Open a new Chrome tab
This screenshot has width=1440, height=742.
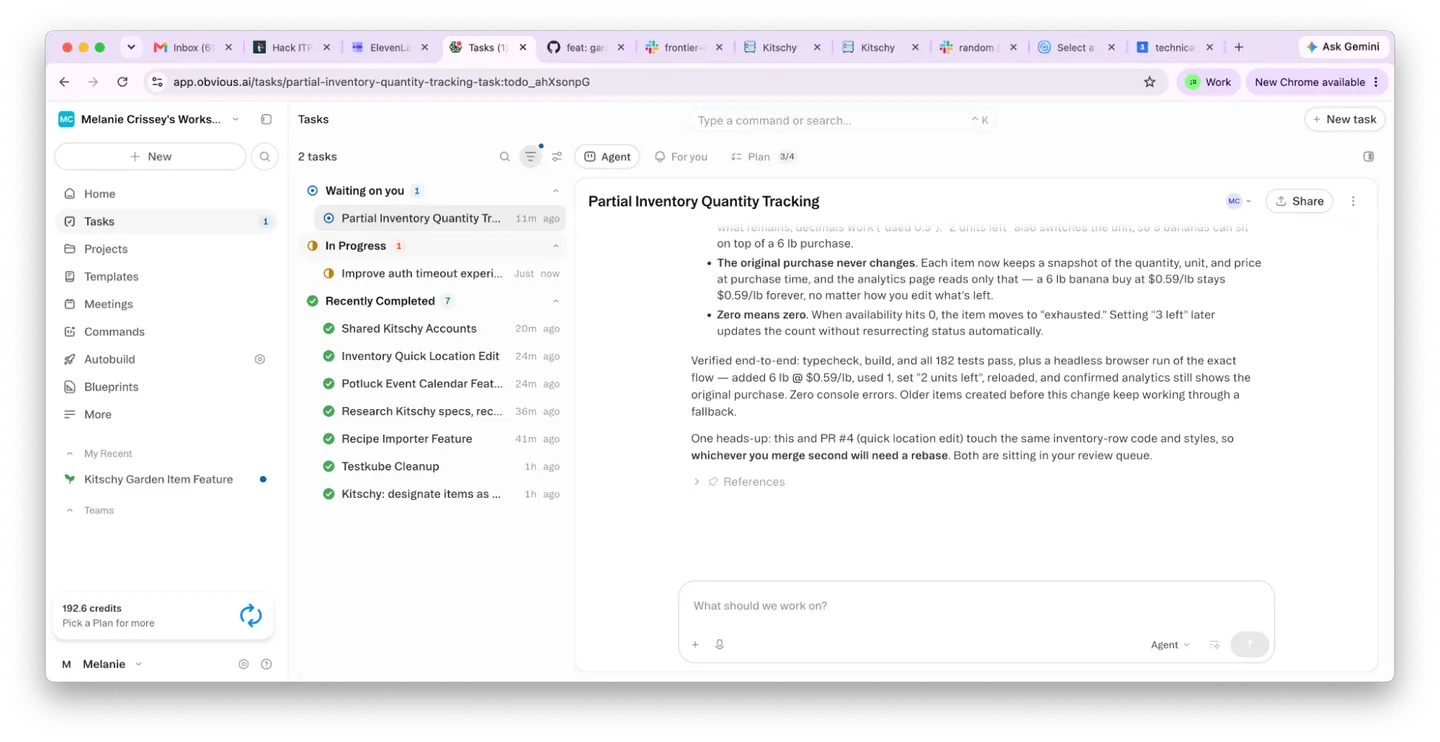[1239, 47]
